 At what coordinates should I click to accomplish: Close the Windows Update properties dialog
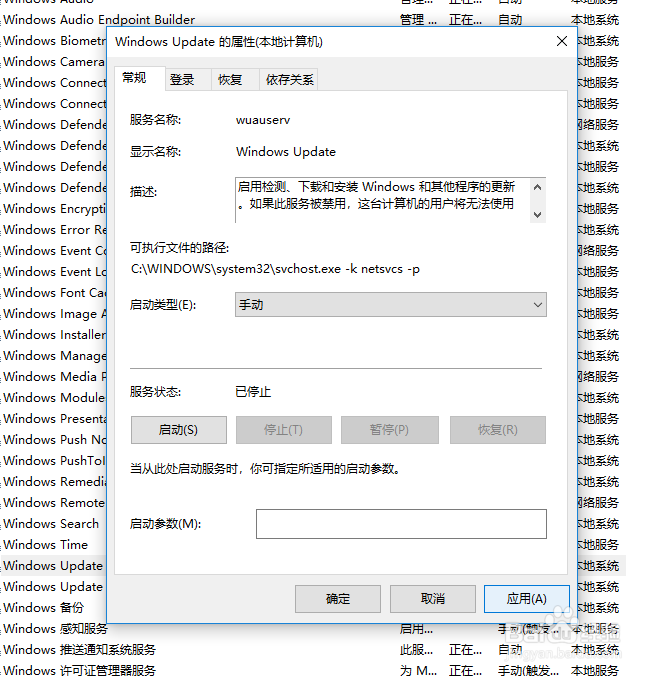tap(561, 41)
